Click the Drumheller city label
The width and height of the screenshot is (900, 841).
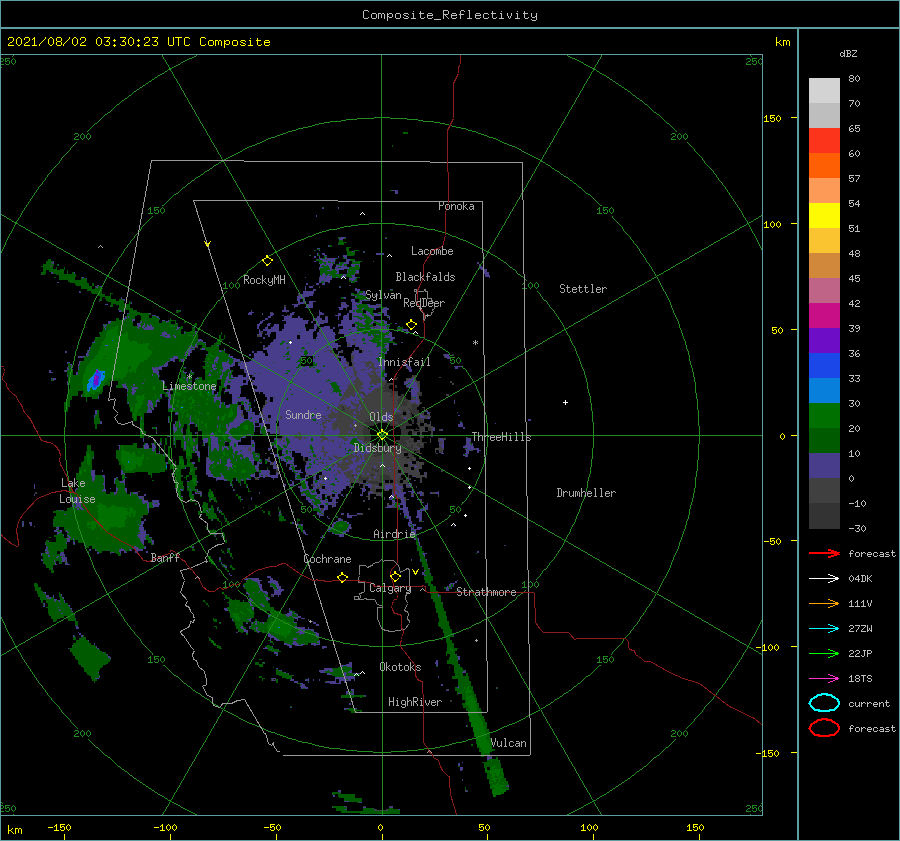click(x=586, y=493)
